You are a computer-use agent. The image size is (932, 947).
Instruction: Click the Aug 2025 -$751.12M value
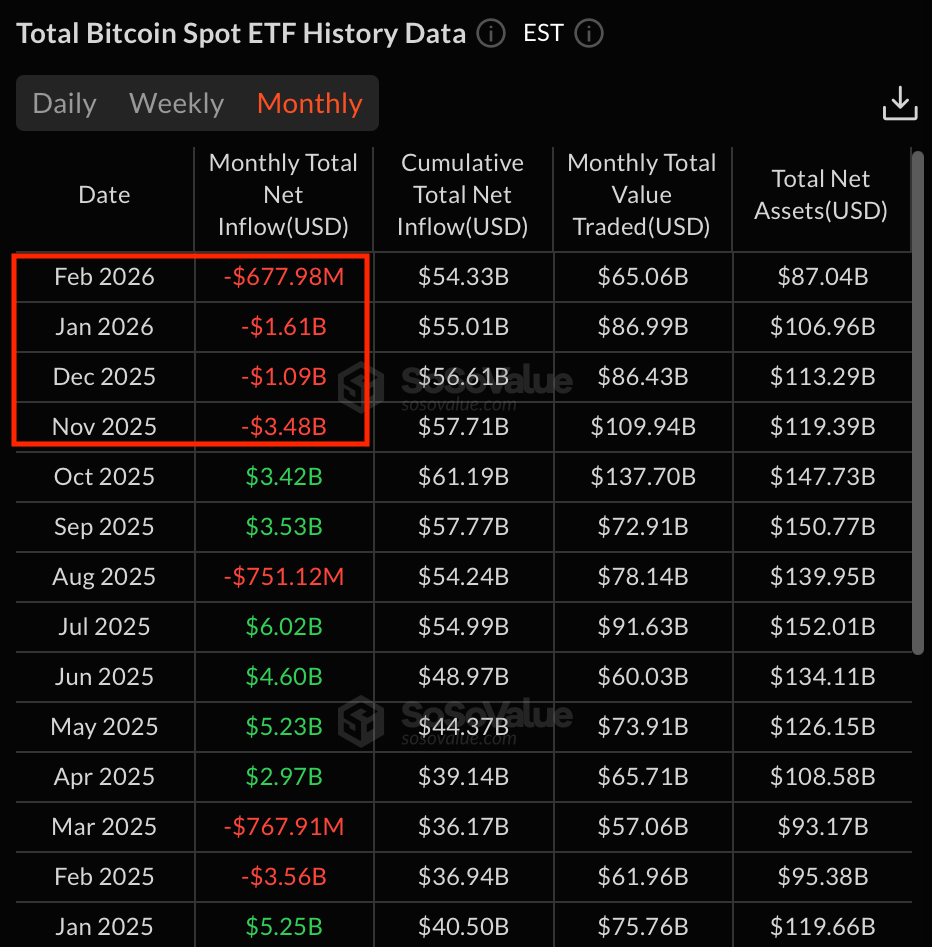(x=283, y=577)
